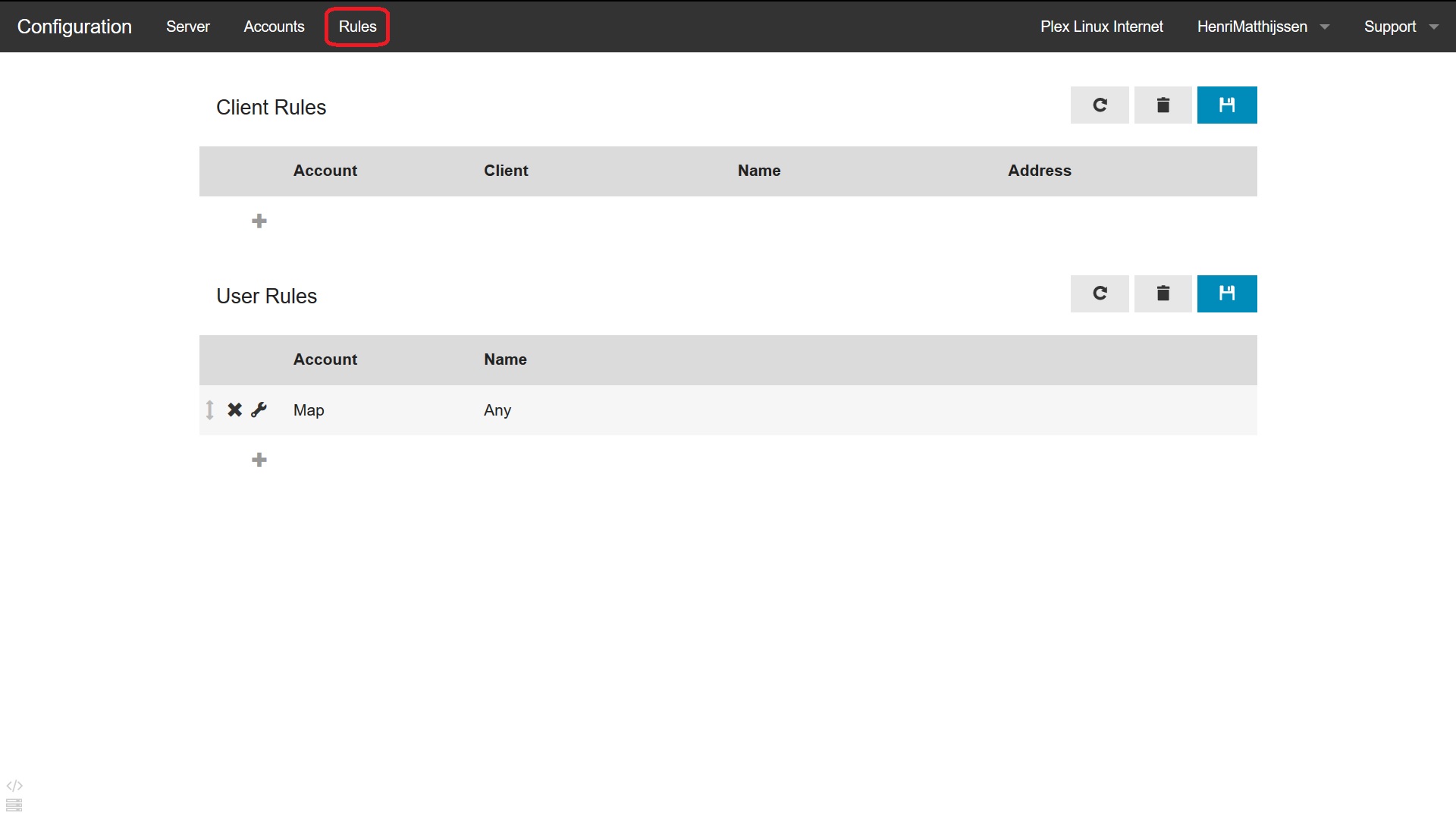Reload the User Rules list
Viewport: 1456px width, 819px height.
(1100, 293)
